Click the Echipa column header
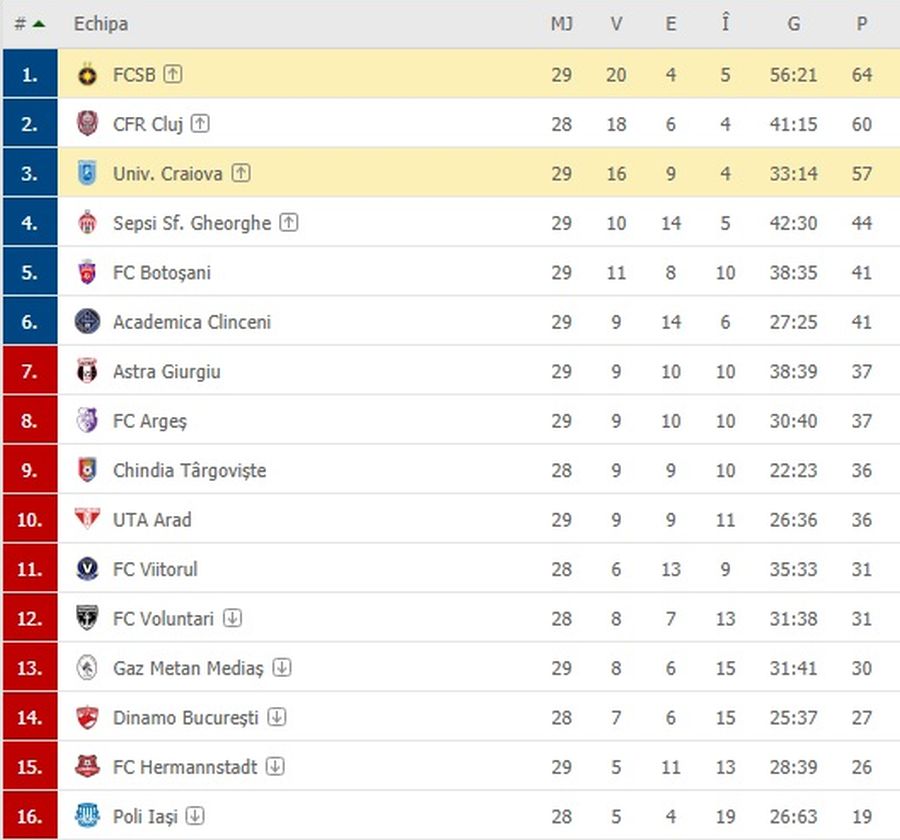Viewport: 900px width, 840px height. [100, 24]
